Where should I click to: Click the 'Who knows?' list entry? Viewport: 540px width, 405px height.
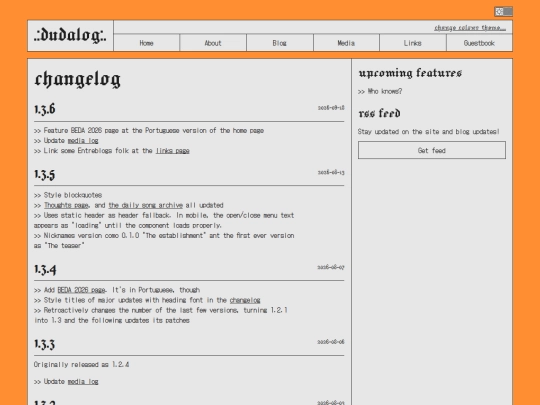pos(380,91)
